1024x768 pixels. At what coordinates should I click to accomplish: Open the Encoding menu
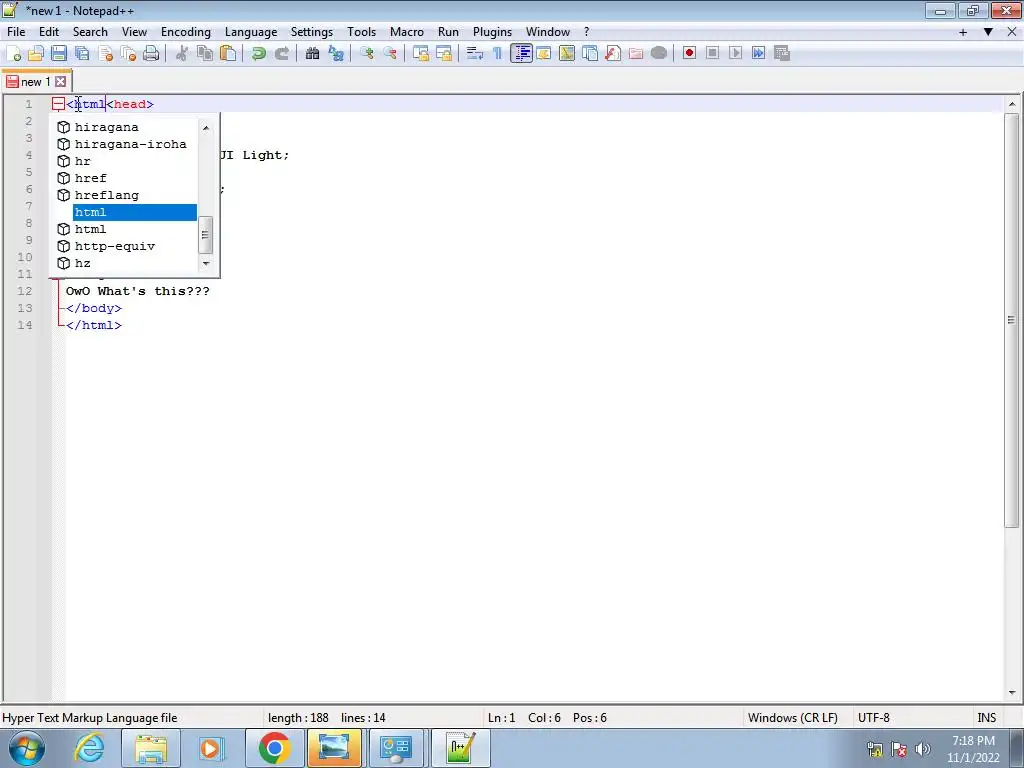(x=185, y=31)
